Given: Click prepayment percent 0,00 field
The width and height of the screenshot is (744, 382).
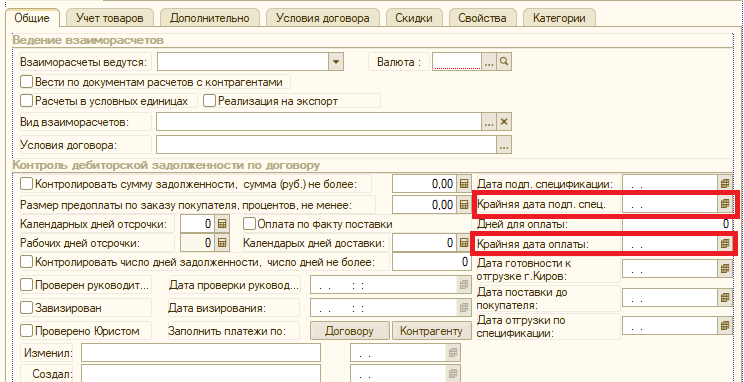Looking at the screenshot, I should 425,205.
